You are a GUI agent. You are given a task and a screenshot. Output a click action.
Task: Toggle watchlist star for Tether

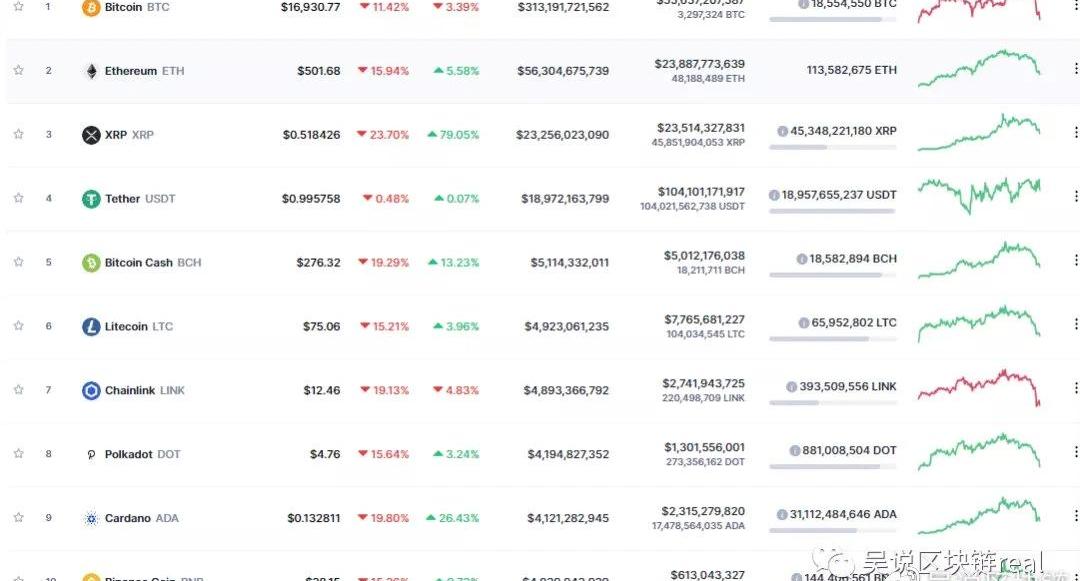[19, 198]
